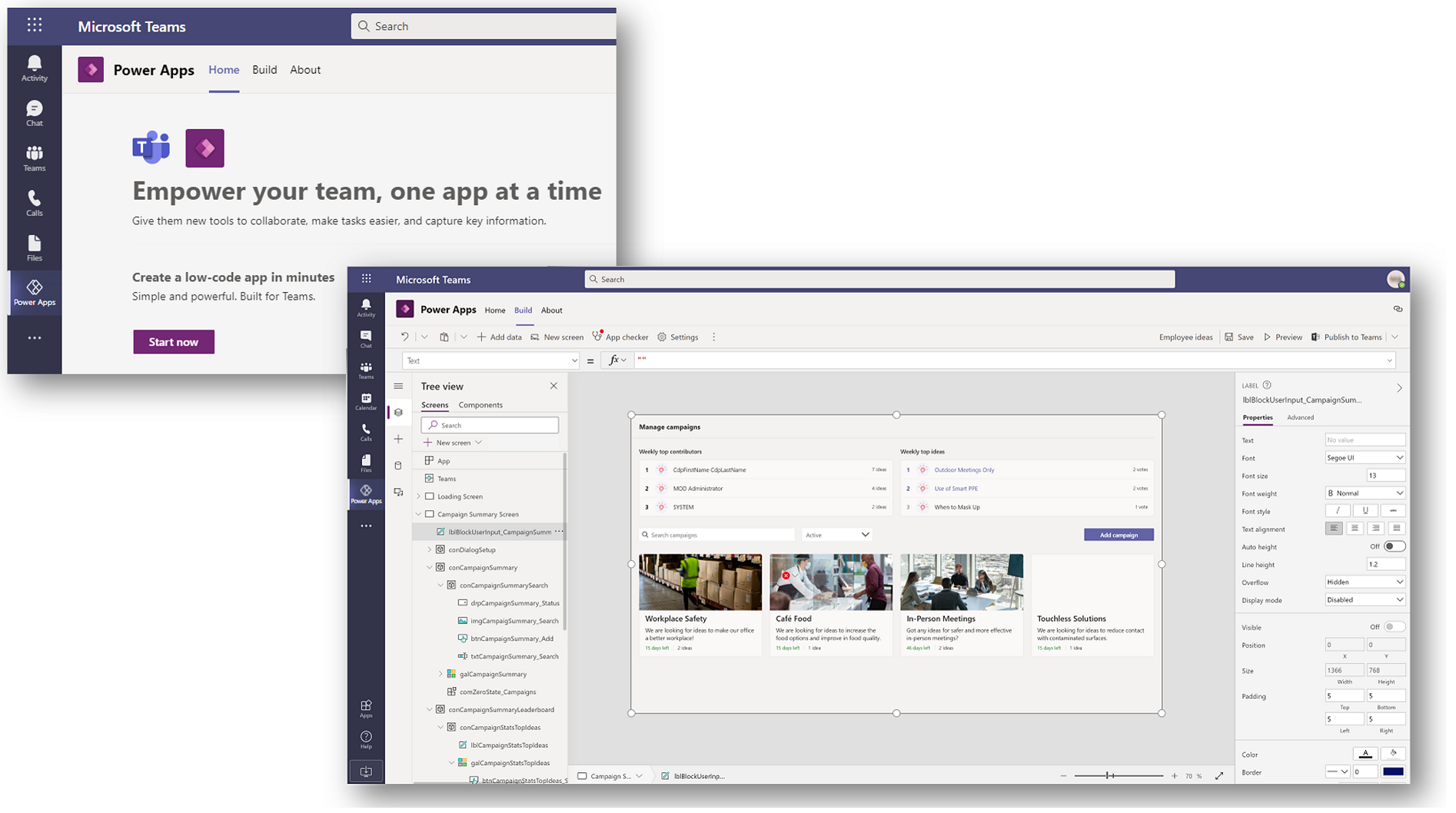Change the Overflow dropdown from Hidden
Image resolution: width=1456 pixels, height=813 pixels.
[1365, 582]
